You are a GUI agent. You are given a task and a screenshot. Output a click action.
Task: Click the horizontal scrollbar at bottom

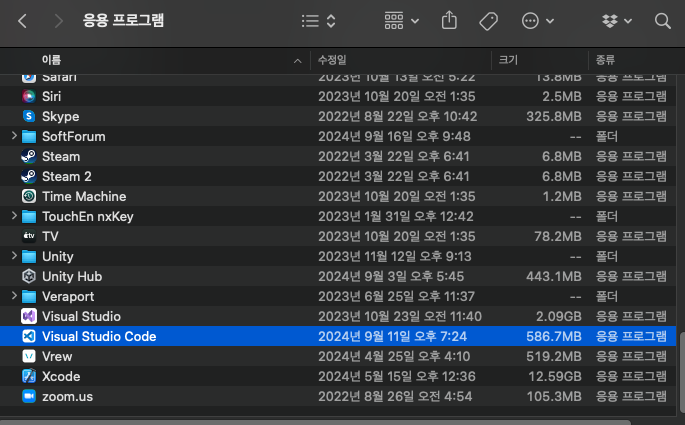click(315, 422)
